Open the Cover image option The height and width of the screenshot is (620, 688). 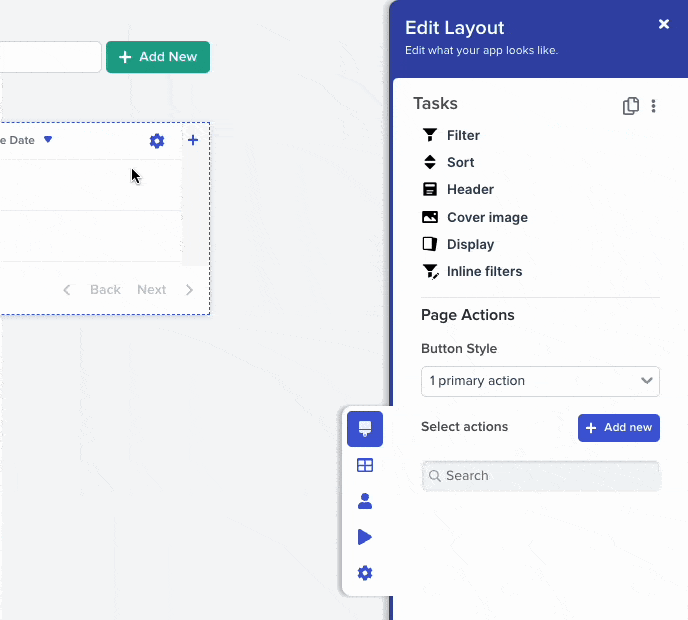click(x=487, y=217)
